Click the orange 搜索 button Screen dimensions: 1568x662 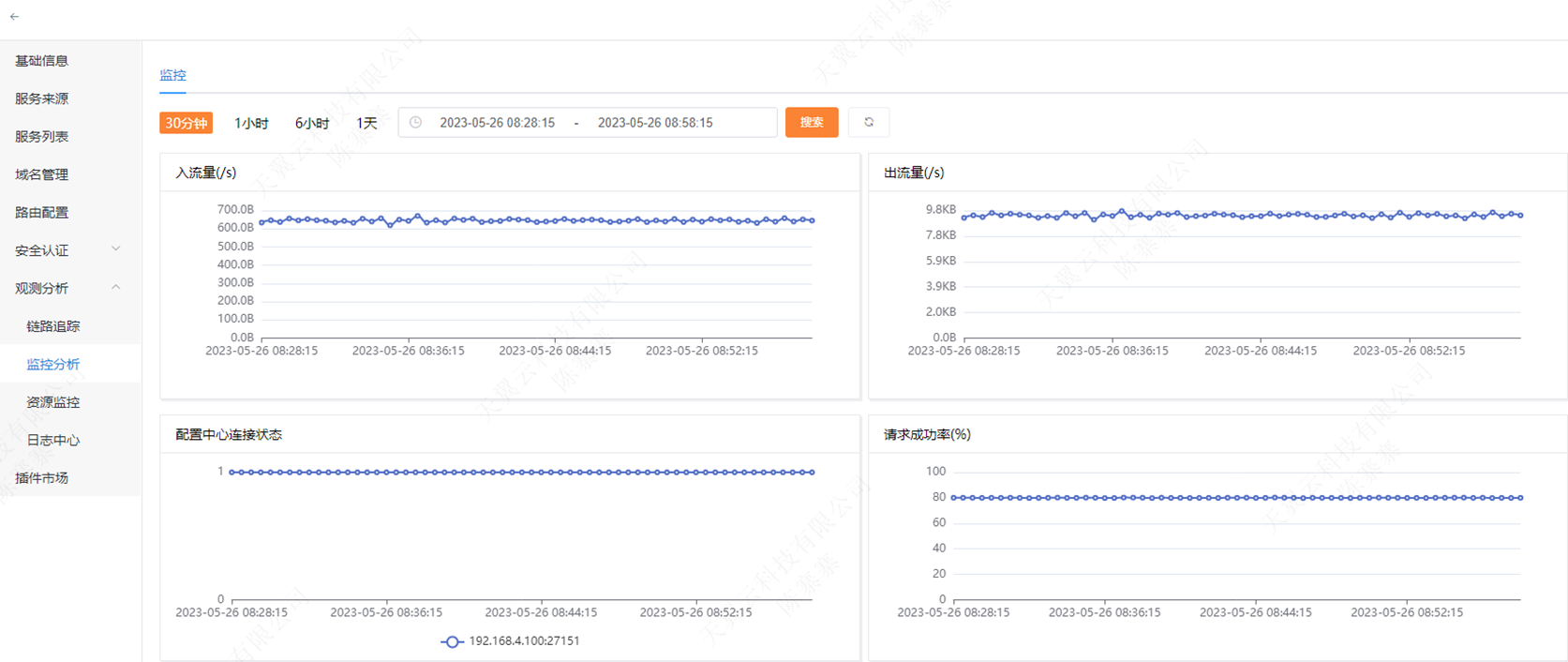coord(812,123)
